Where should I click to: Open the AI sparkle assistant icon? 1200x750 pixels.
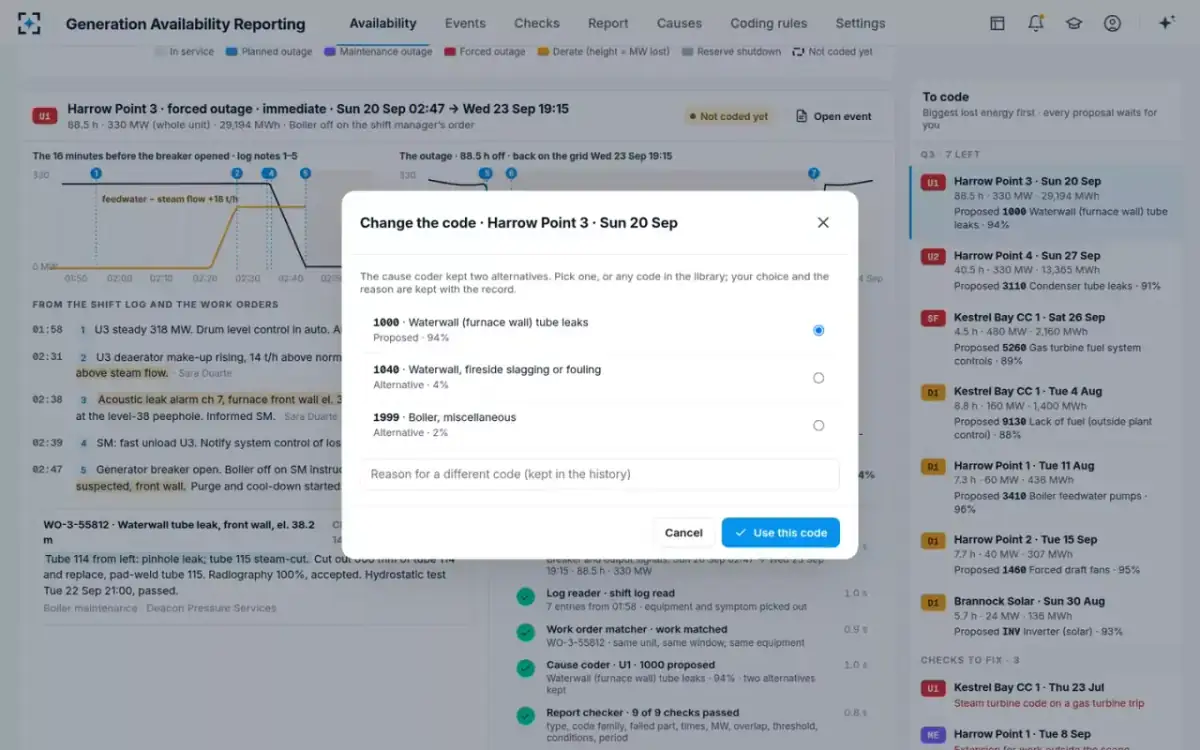[x=1166, y=23]
